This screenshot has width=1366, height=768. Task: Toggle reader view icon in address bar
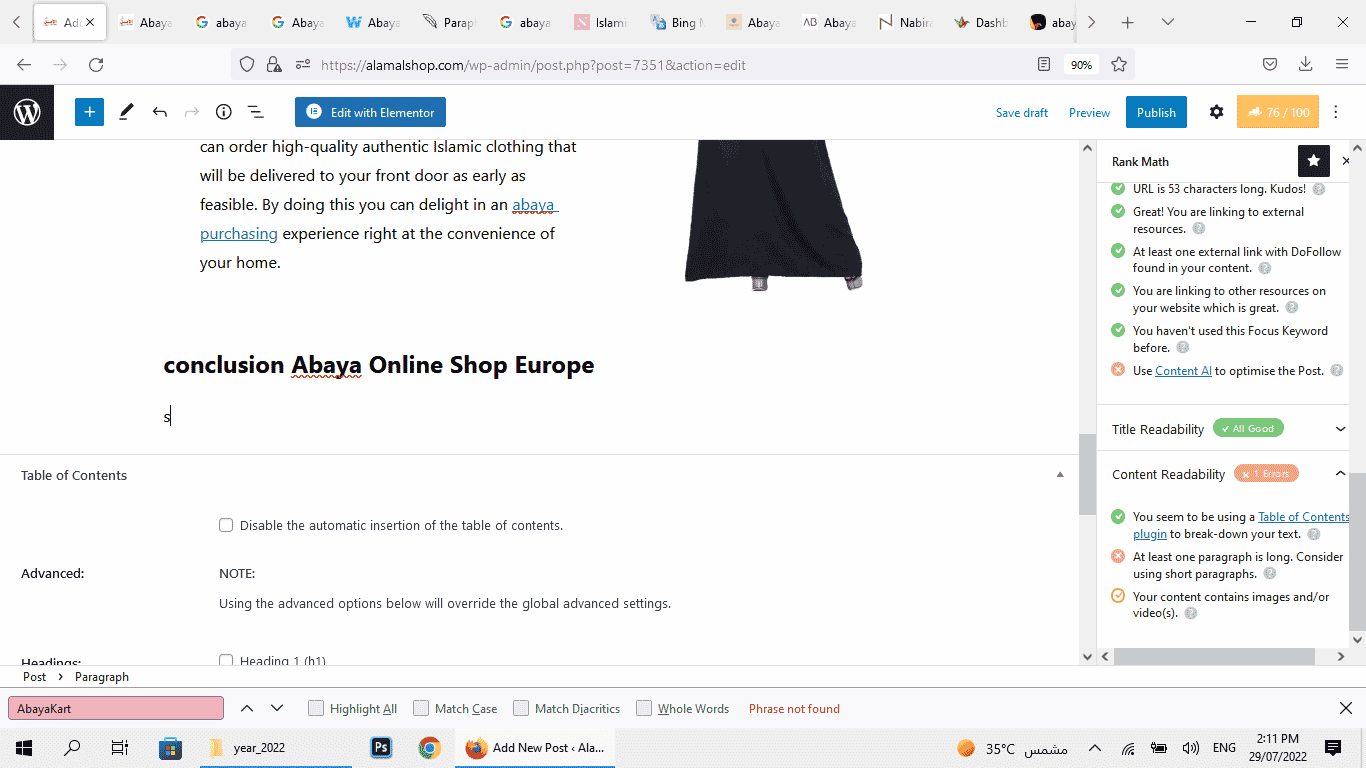[1044, 65]
